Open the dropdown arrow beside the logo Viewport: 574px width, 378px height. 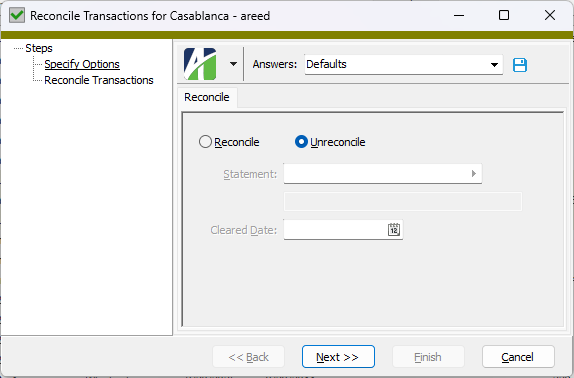click(233, 64)
